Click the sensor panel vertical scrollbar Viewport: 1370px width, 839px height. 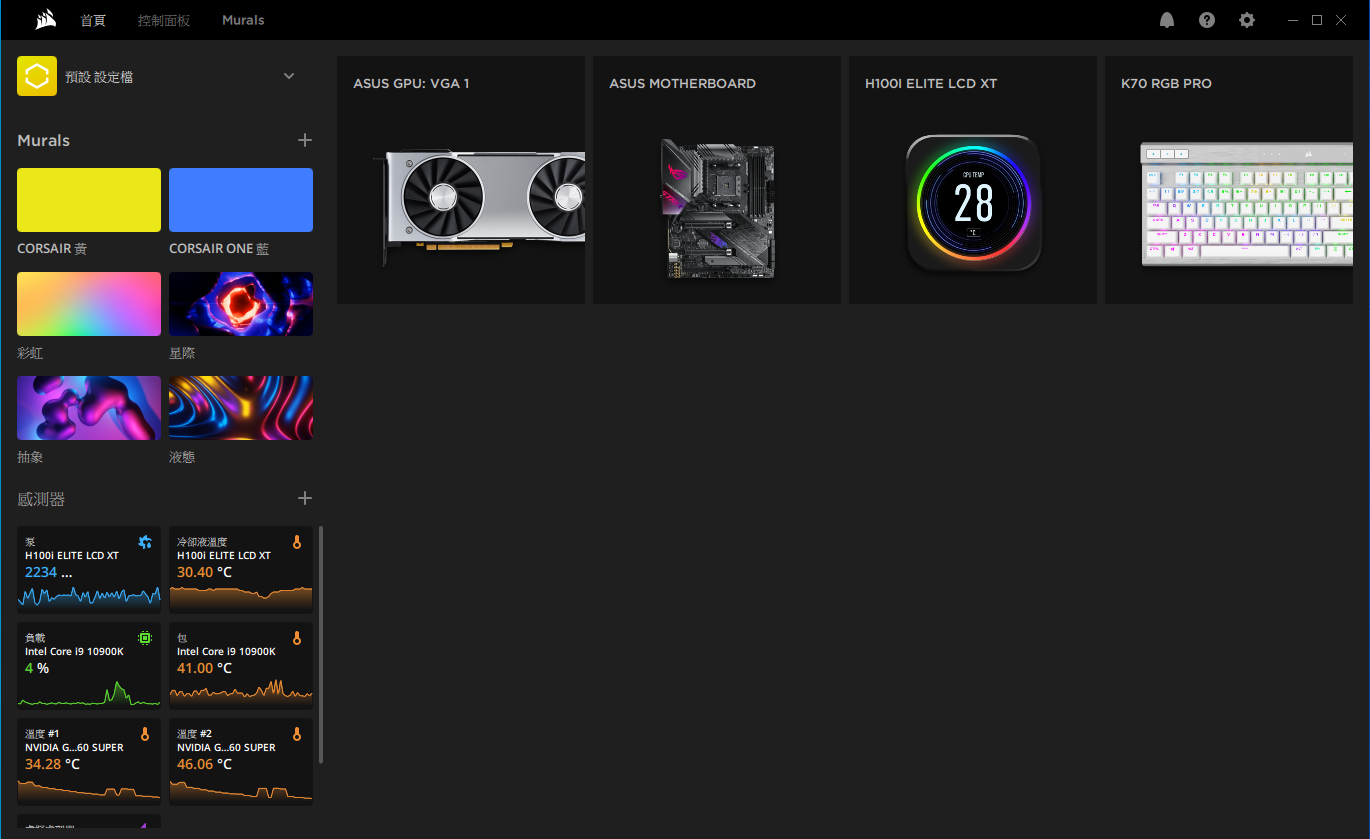point(321,645)
